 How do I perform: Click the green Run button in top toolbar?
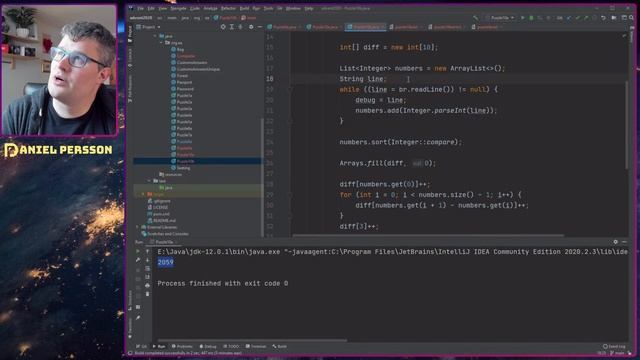[x=523, y=18]
